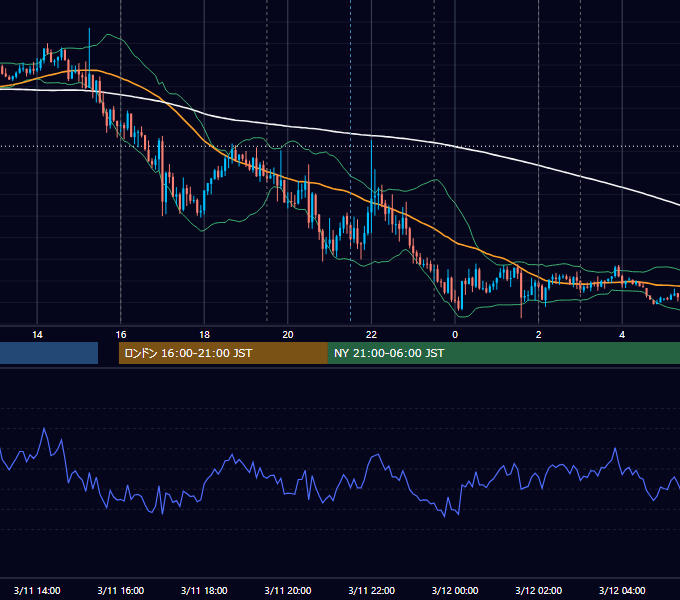Click the 2 hour axis label
This screenshot has width=680, height=600.
(539, 335)
